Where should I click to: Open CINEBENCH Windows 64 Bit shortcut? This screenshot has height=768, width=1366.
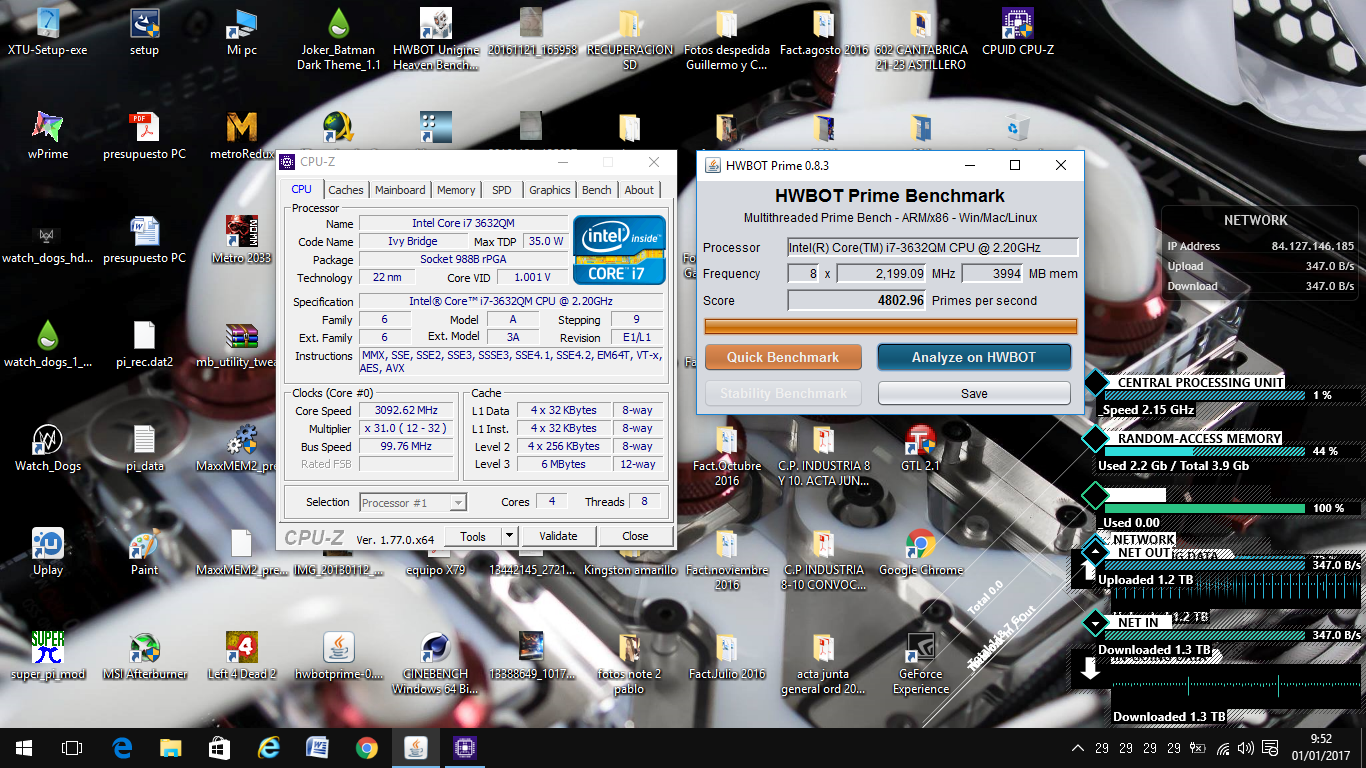[x=435, y=663]
